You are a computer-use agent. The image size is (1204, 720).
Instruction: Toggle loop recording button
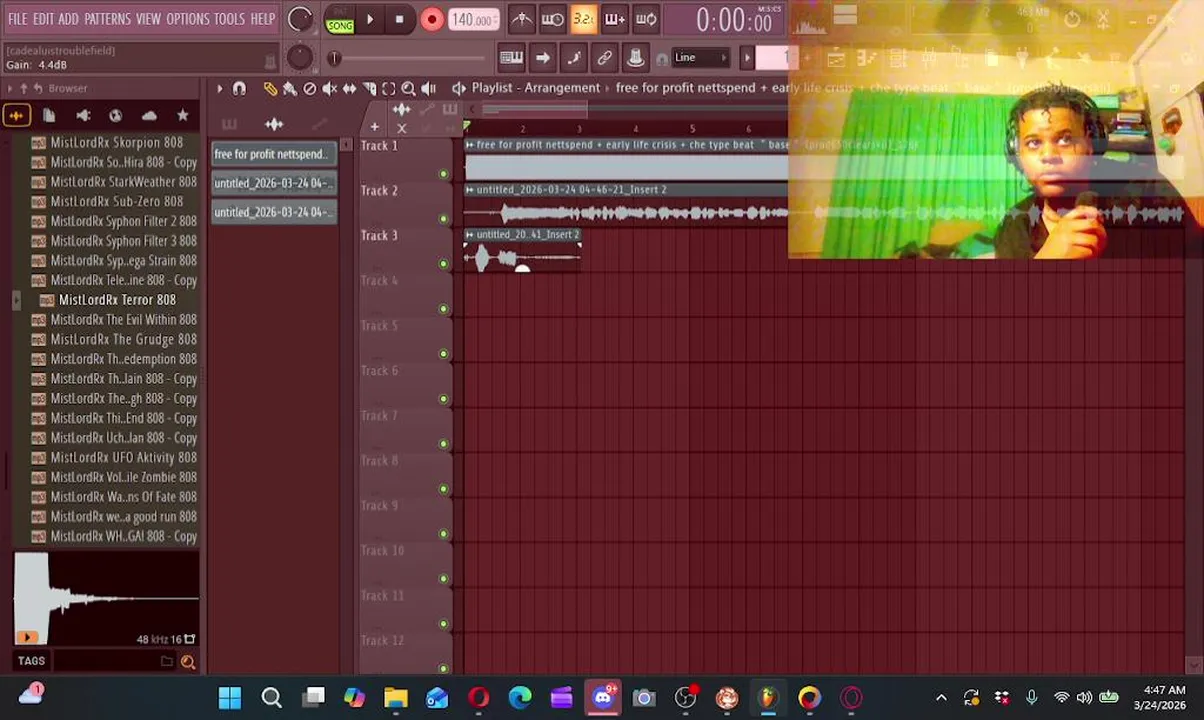point(646,19)
